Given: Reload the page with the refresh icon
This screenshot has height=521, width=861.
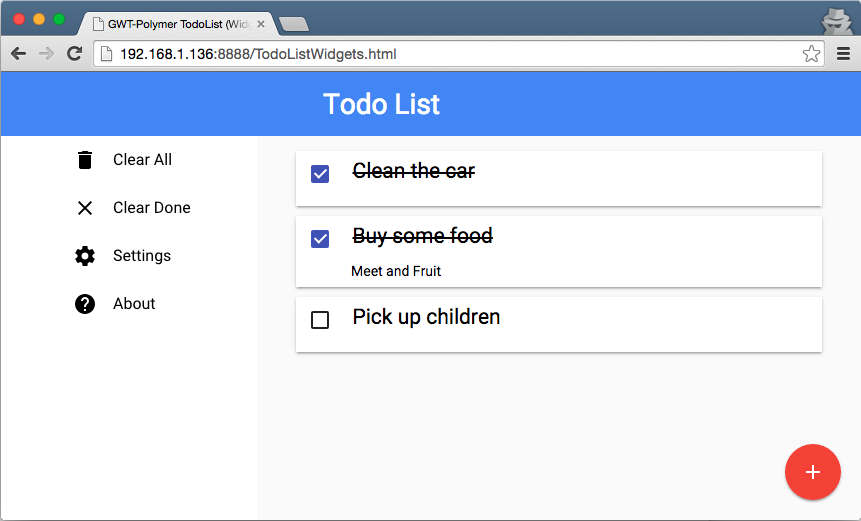Looking at the screenshot, I should [74, 54].
